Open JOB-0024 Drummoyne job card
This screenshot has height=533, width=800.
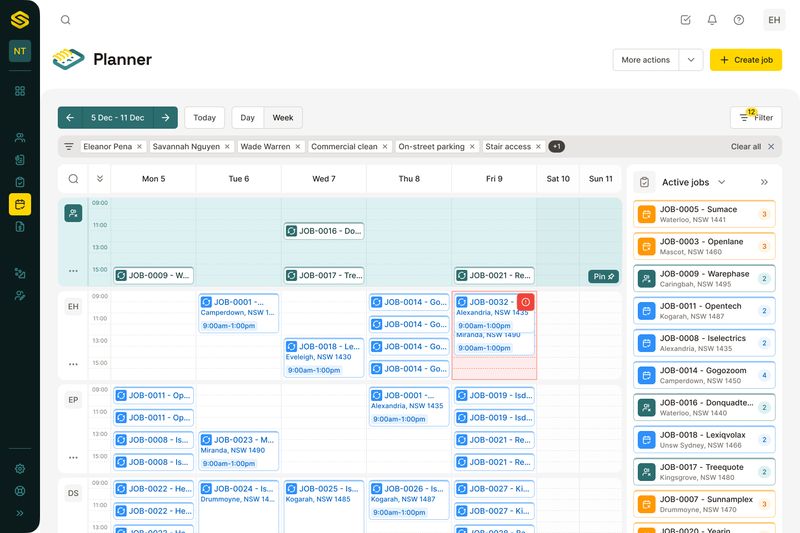coord(239,506)
